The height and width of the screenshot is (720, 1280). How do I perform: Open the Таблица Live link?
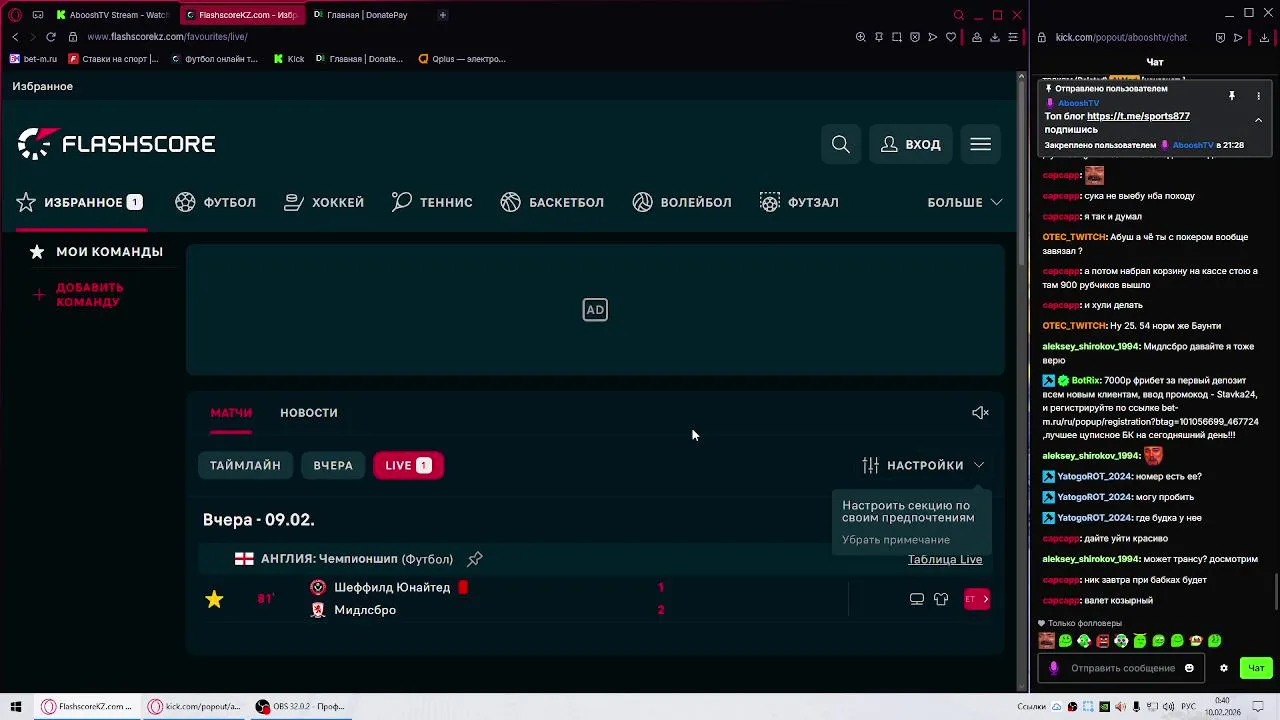[945, 559]
